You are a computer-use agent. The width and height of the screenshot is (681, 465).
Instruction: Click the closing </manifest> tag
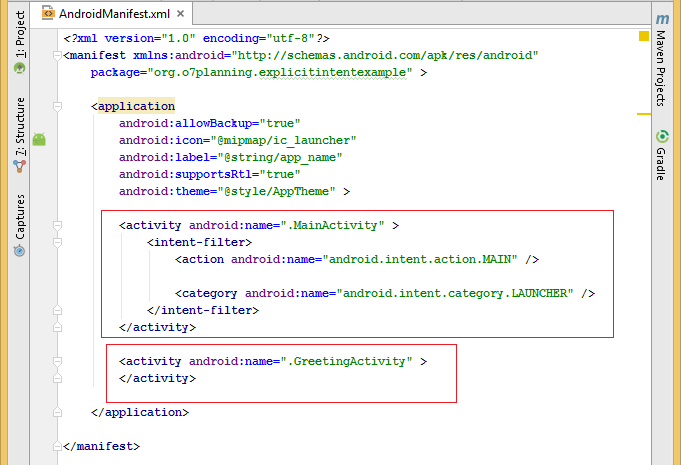101,446
